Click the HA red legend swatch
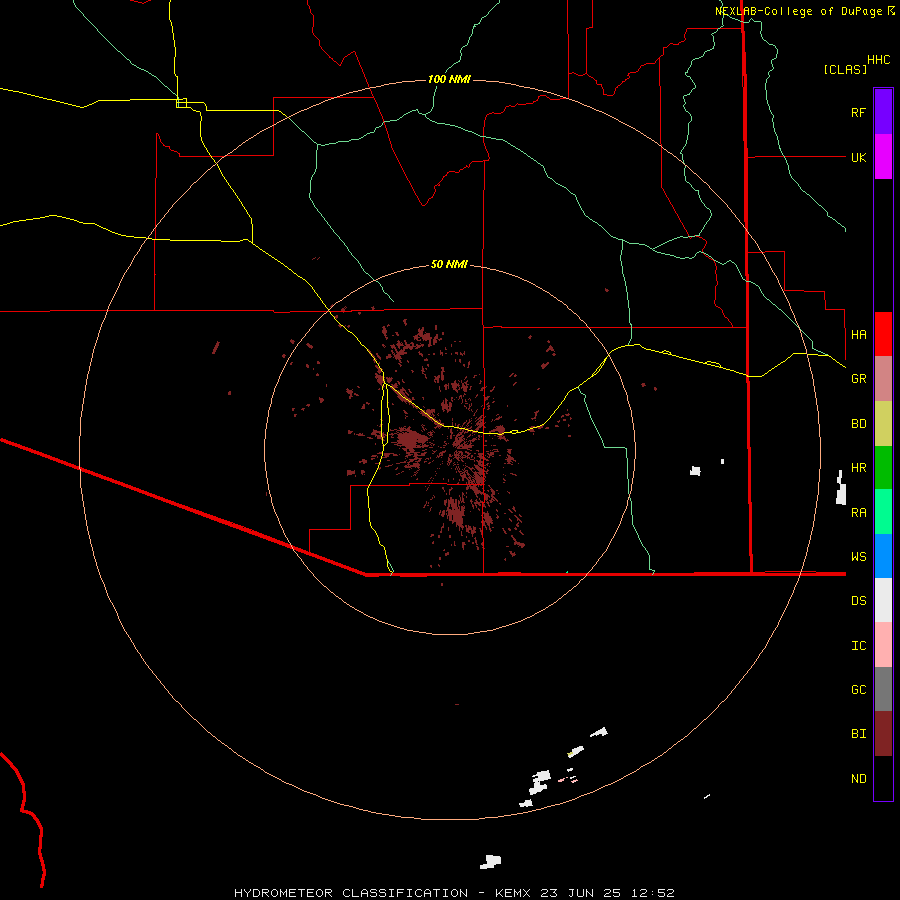This screenshot has height=900, width=900. (x=883, y=334)
